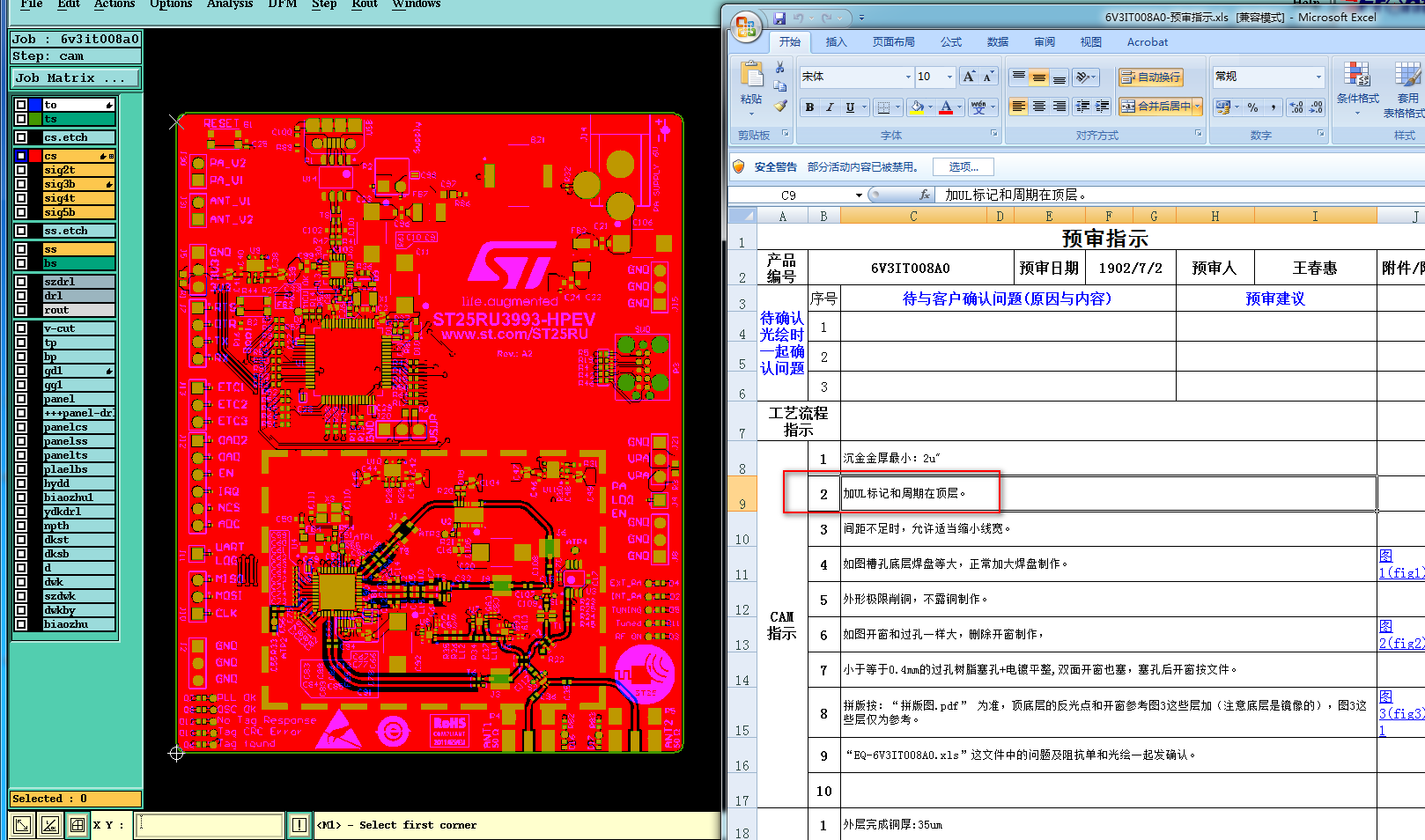Click the Align Text Left icon

tap(1019, 107)
